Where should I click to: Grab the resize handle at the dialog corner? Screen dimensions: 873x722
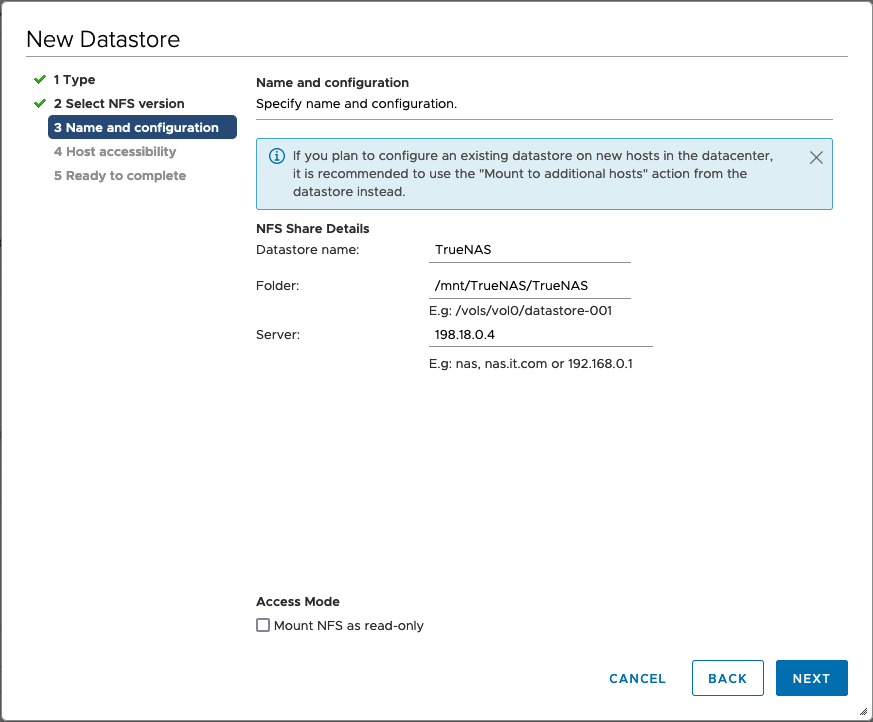tap(862, 711)
